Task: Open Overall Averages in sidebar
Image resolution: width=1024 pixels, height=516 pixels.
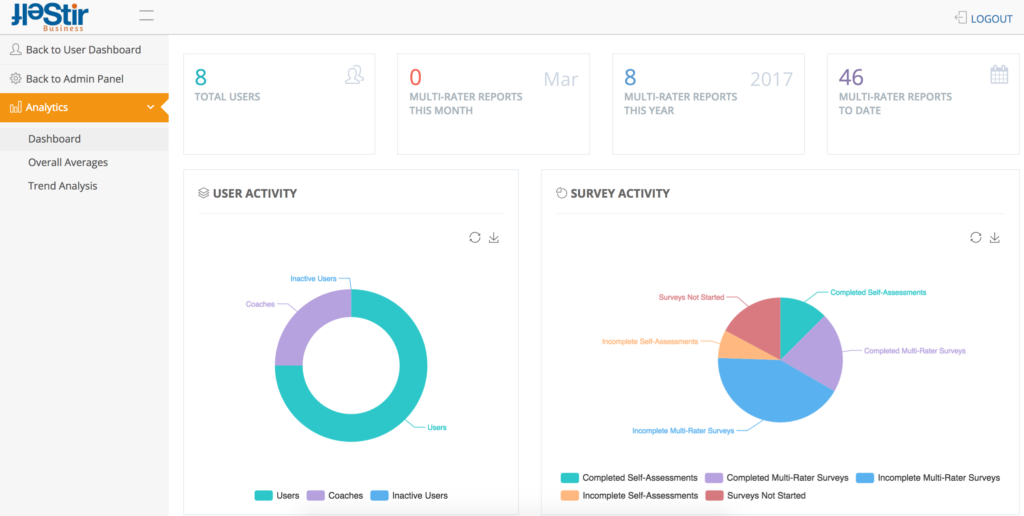Action: click(68, 162)
